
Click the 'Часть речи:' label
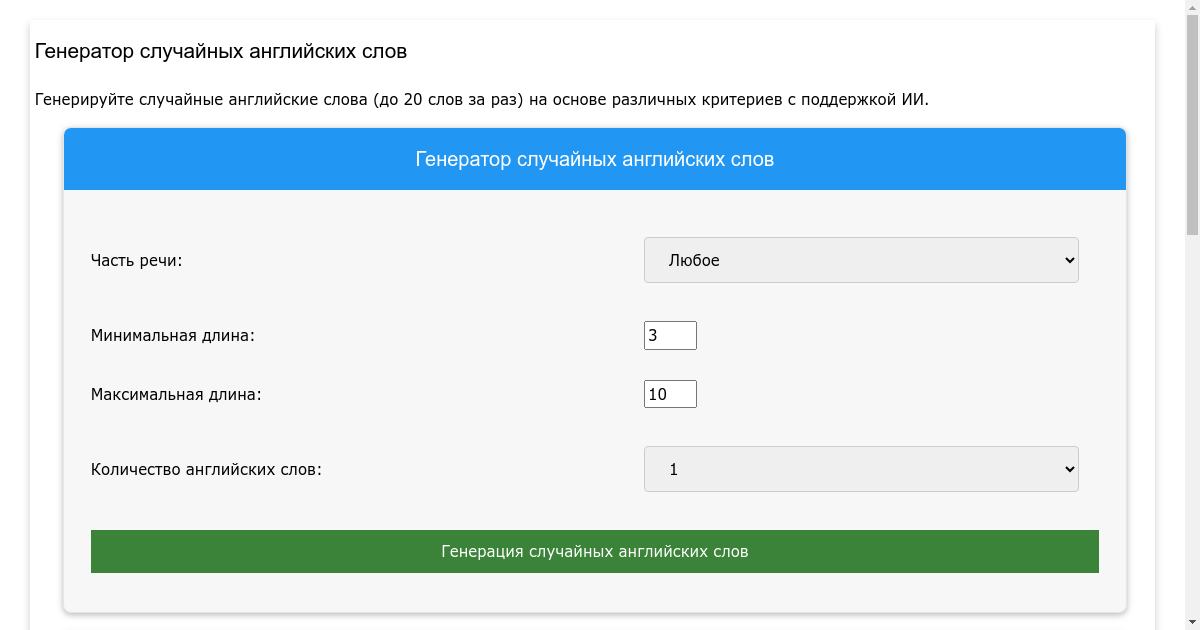pyautogui.click(x=137, y=260)
